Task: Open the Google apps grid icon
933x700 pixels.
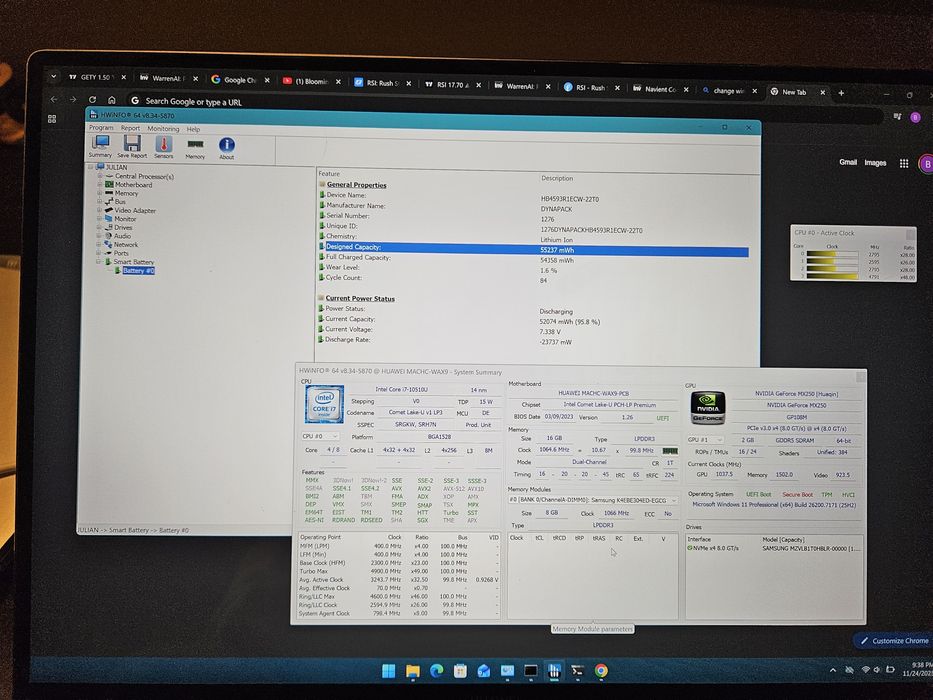Action: click(904, 163)
